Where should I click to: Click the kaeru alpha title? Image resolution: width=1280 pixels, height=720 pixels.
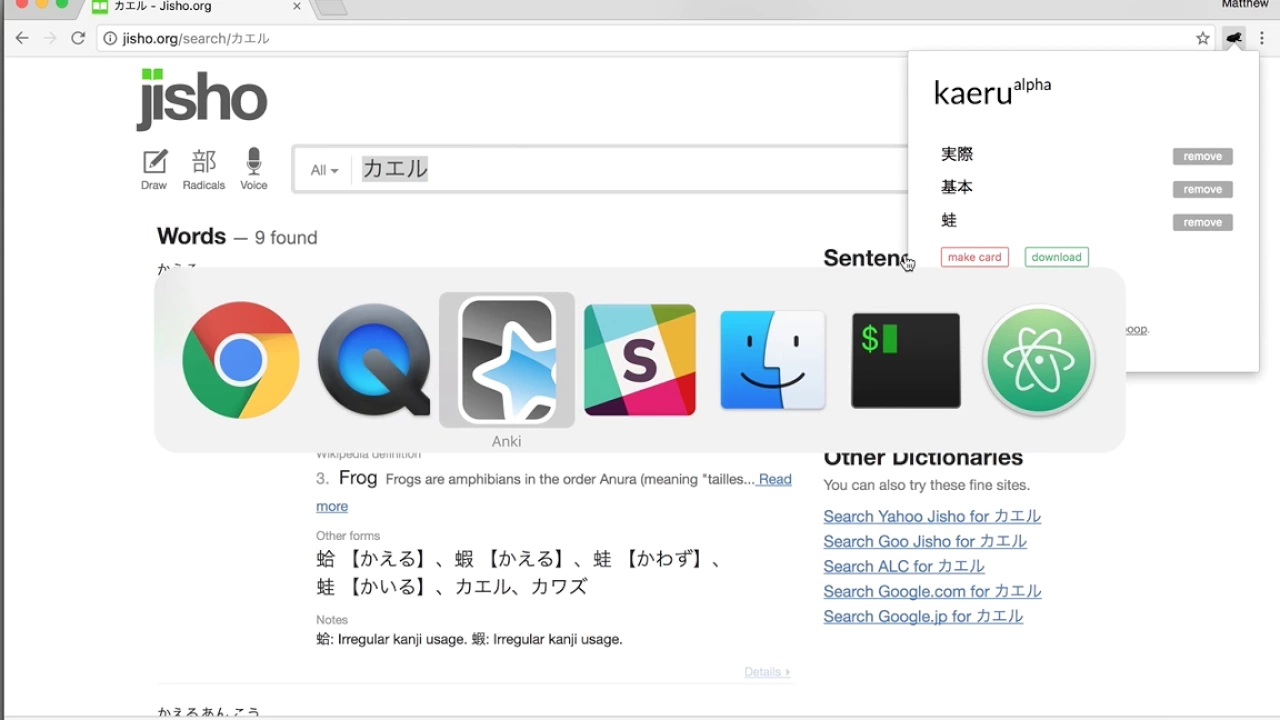click(x=992, y=91)
